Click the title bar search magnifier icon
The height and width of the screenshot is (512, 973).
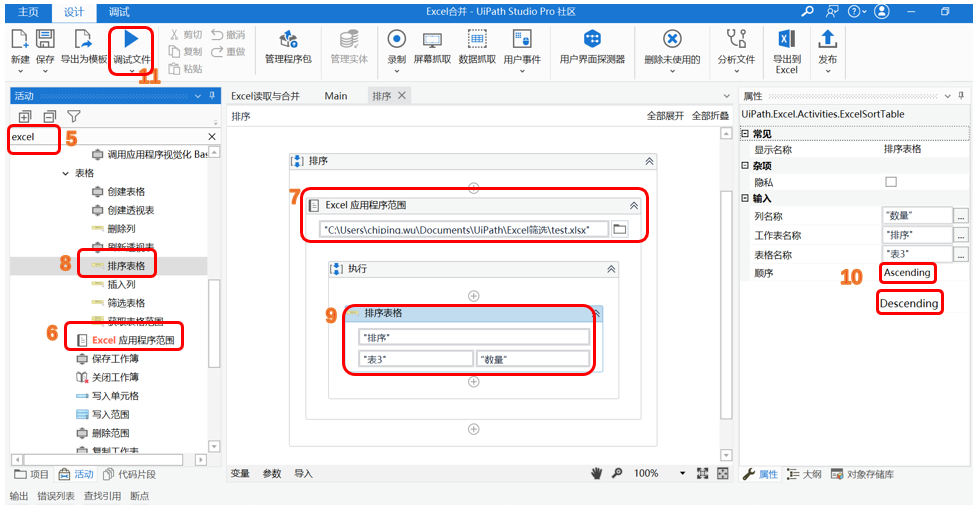pyautogui.click(x=807, y=11)
